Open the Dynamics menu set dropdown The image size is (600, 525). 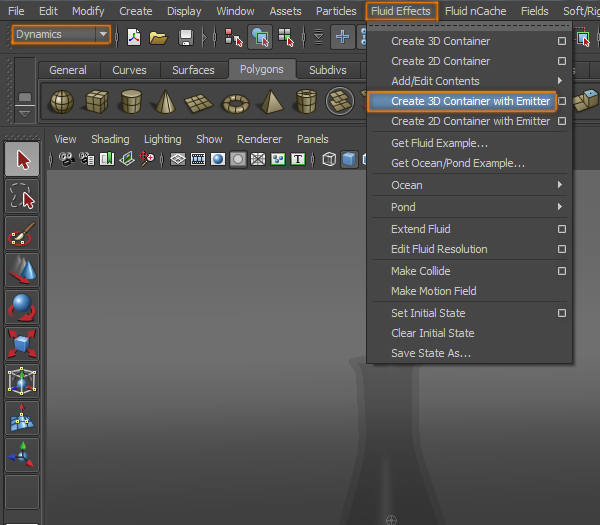click(62, 34)
